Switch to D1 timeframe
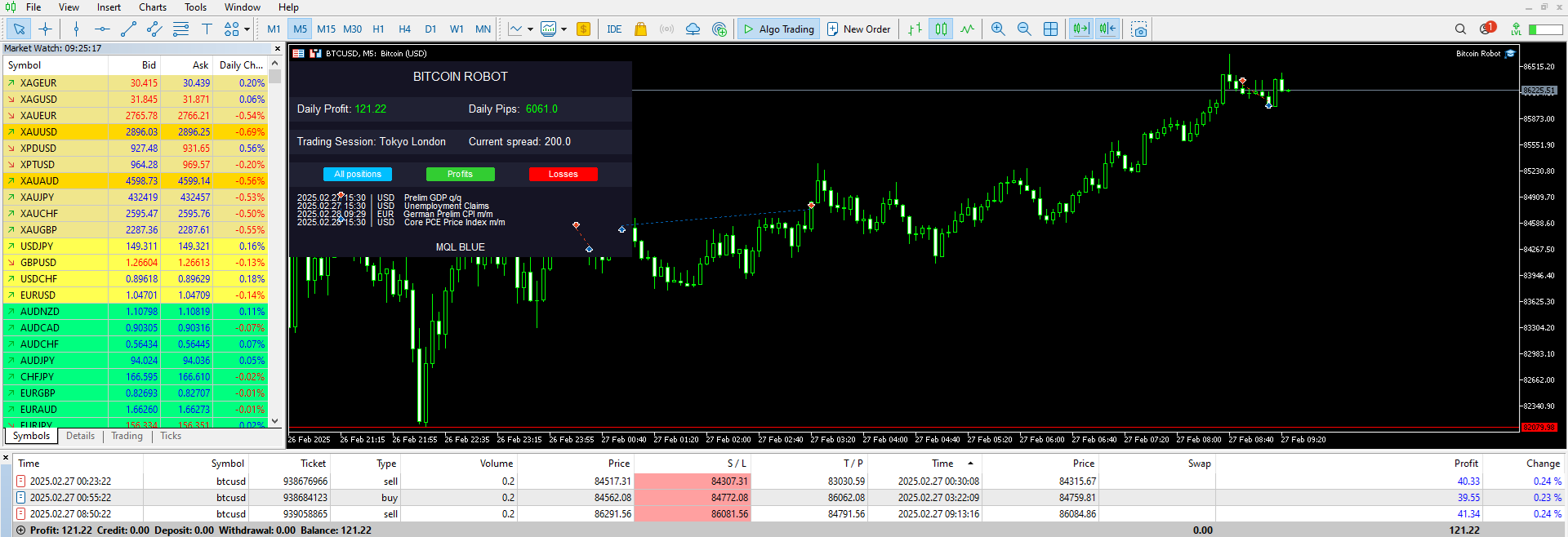This screenshot has height=537, width=1568. (x=430, y=29)
